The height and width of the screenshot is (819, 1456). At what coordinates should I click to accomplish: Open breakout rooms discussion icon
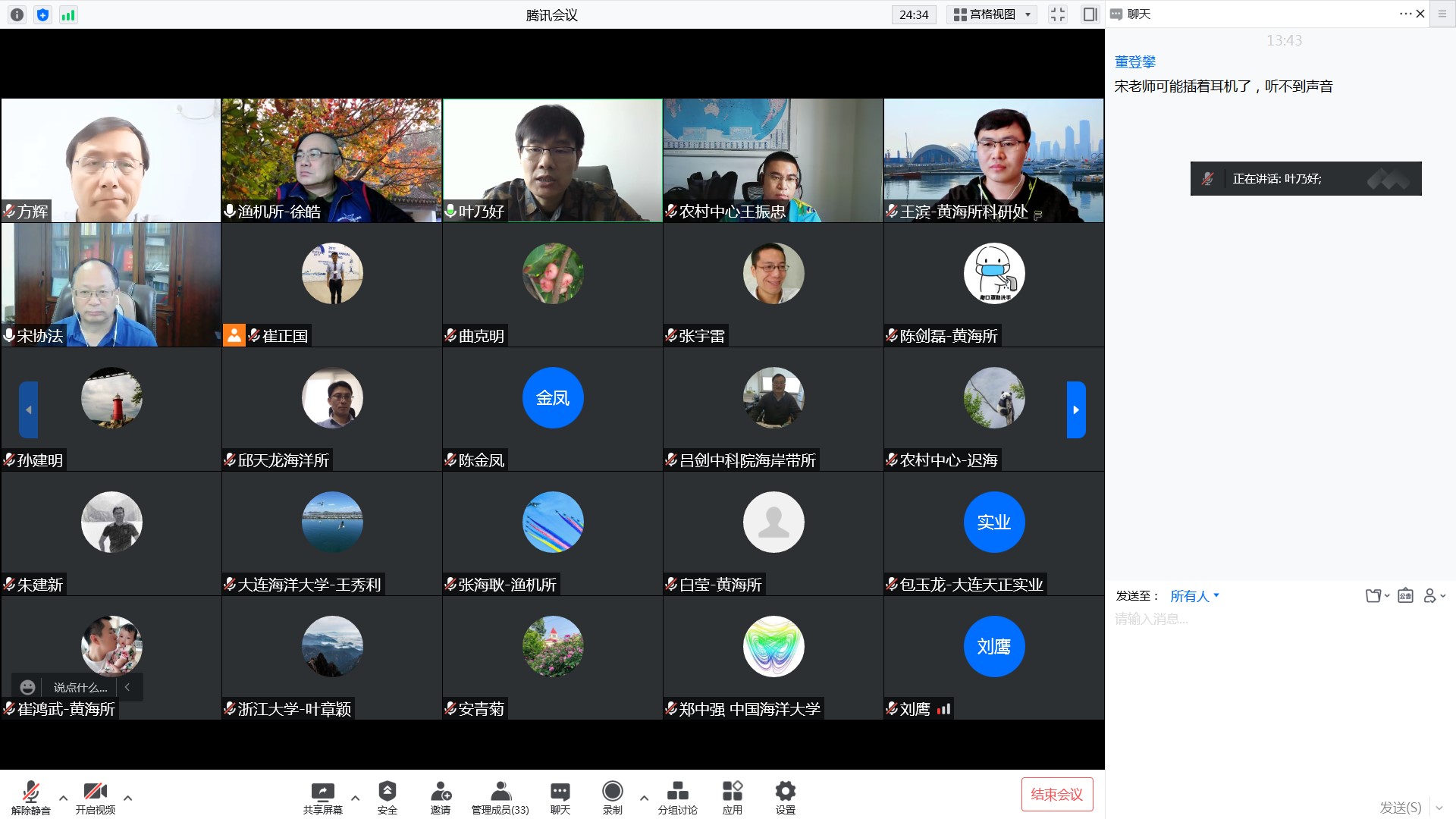coord(677,792)
